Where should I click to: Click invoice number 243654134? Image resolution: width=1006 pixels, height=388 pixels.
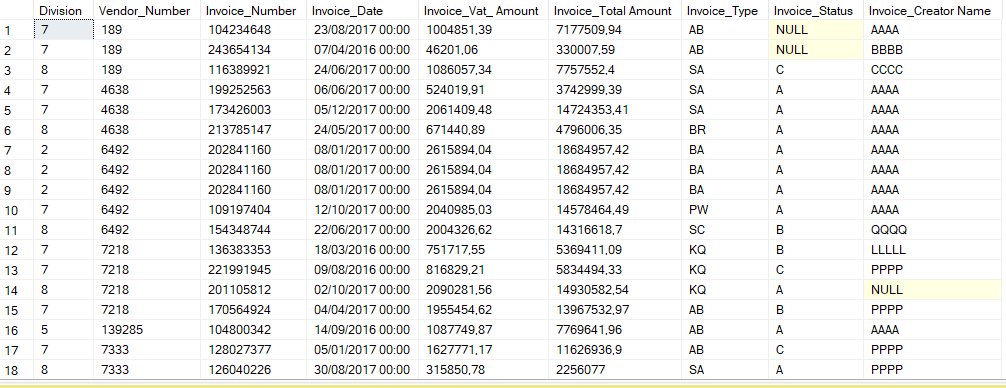coord(240,49)
